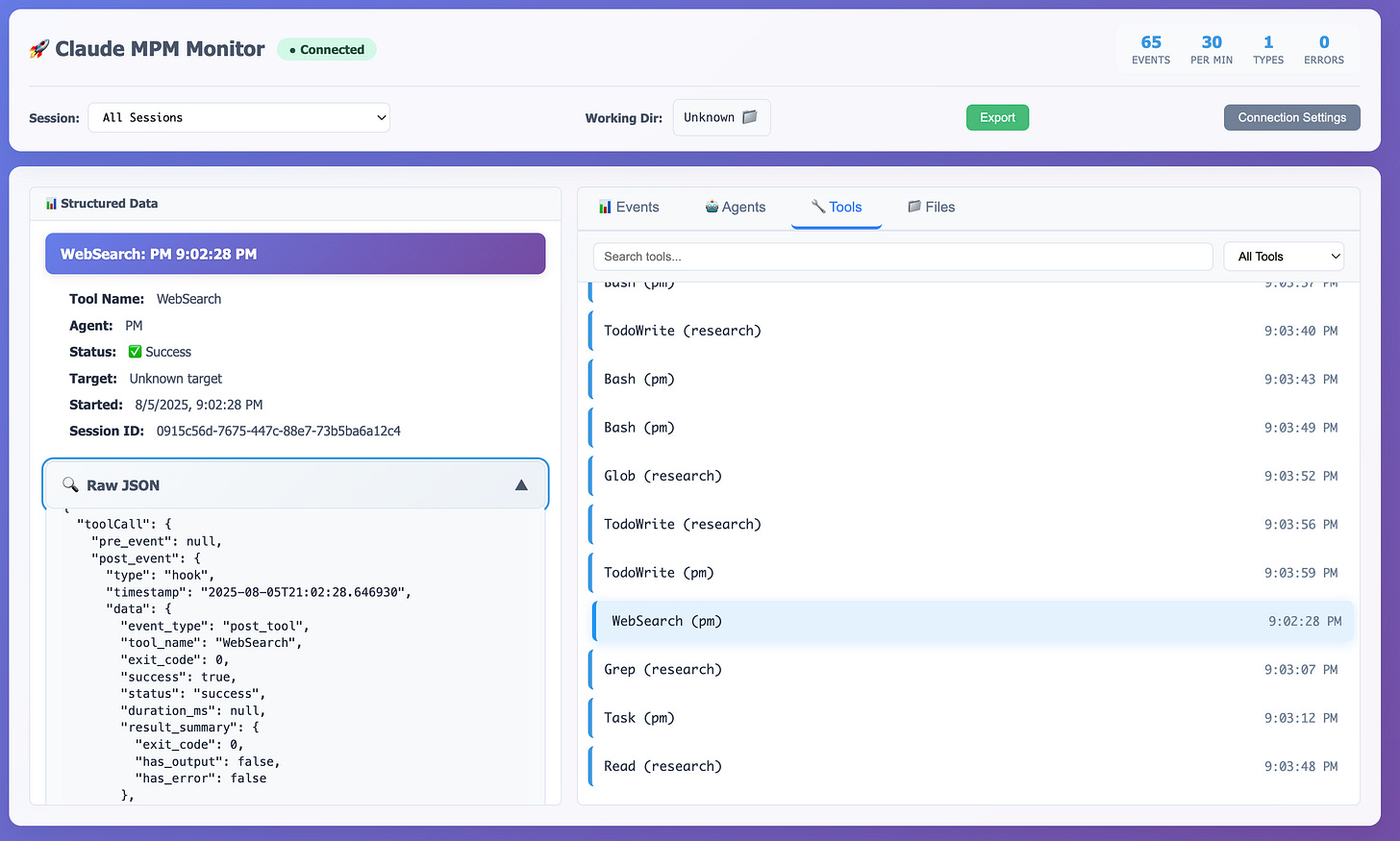1400x841 pixels.
Task: Open the Files tab
Action: click(931, 207)
